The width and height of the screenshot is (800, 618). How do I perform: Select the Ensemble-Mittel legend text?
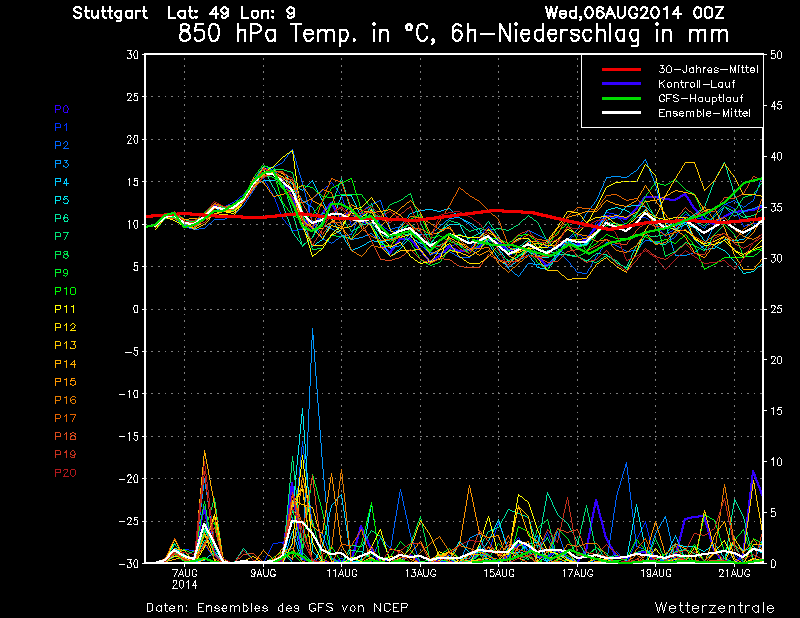tap(704, 114)
